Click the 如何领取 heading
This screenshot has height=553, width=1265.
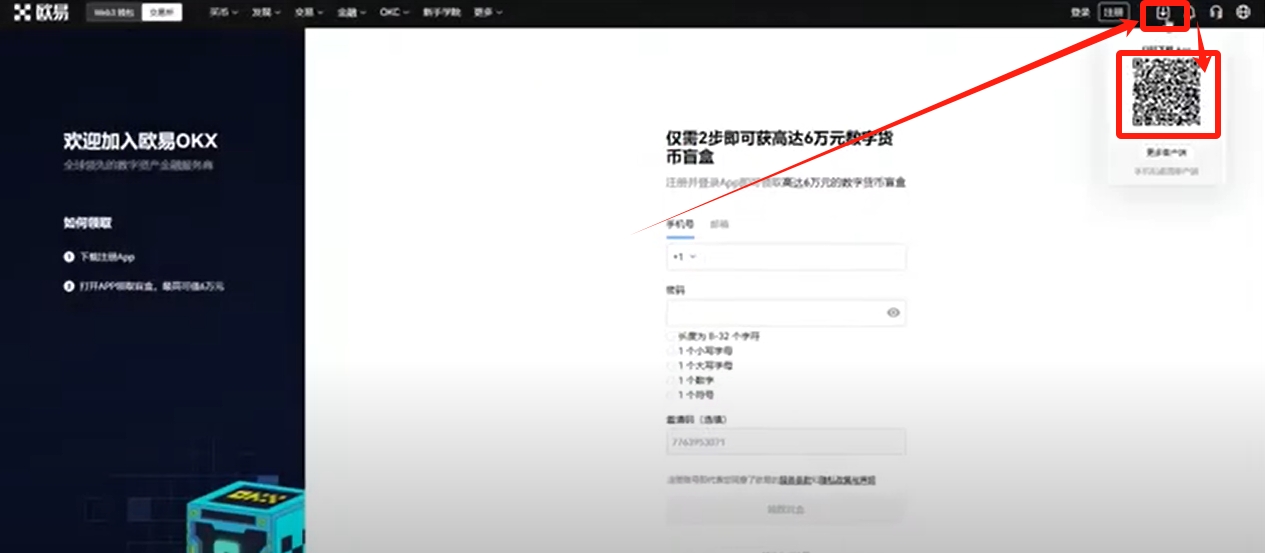tap(88, 223)
